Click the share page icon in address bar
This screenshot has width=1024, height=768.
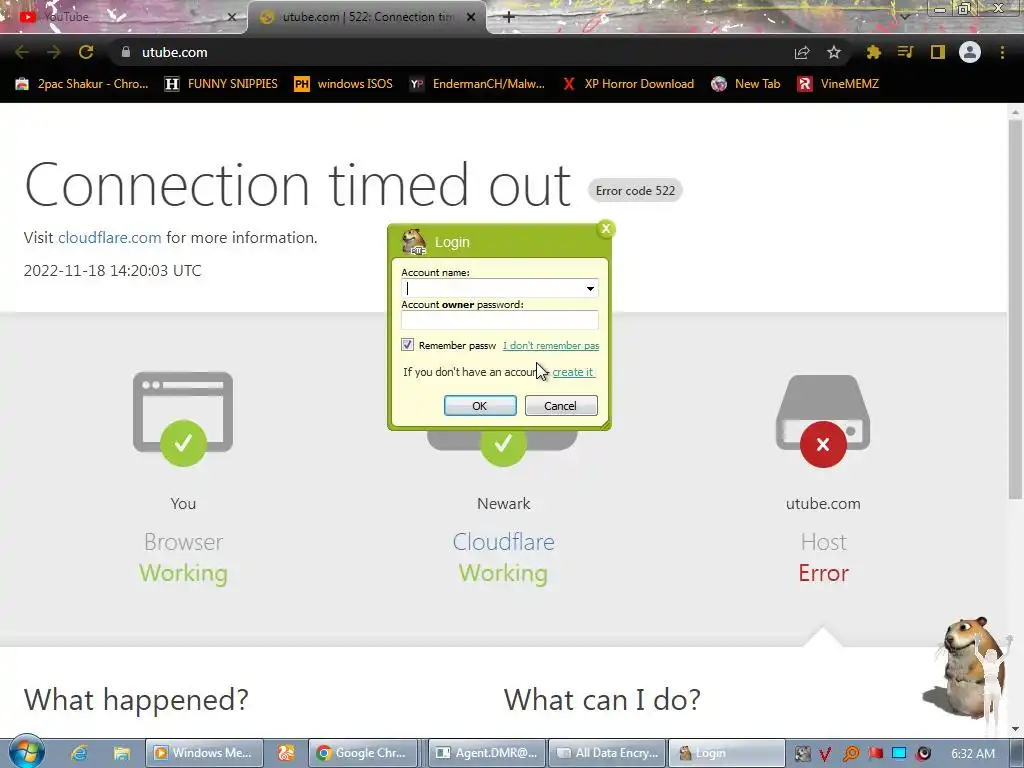click(x=802, y=53)
